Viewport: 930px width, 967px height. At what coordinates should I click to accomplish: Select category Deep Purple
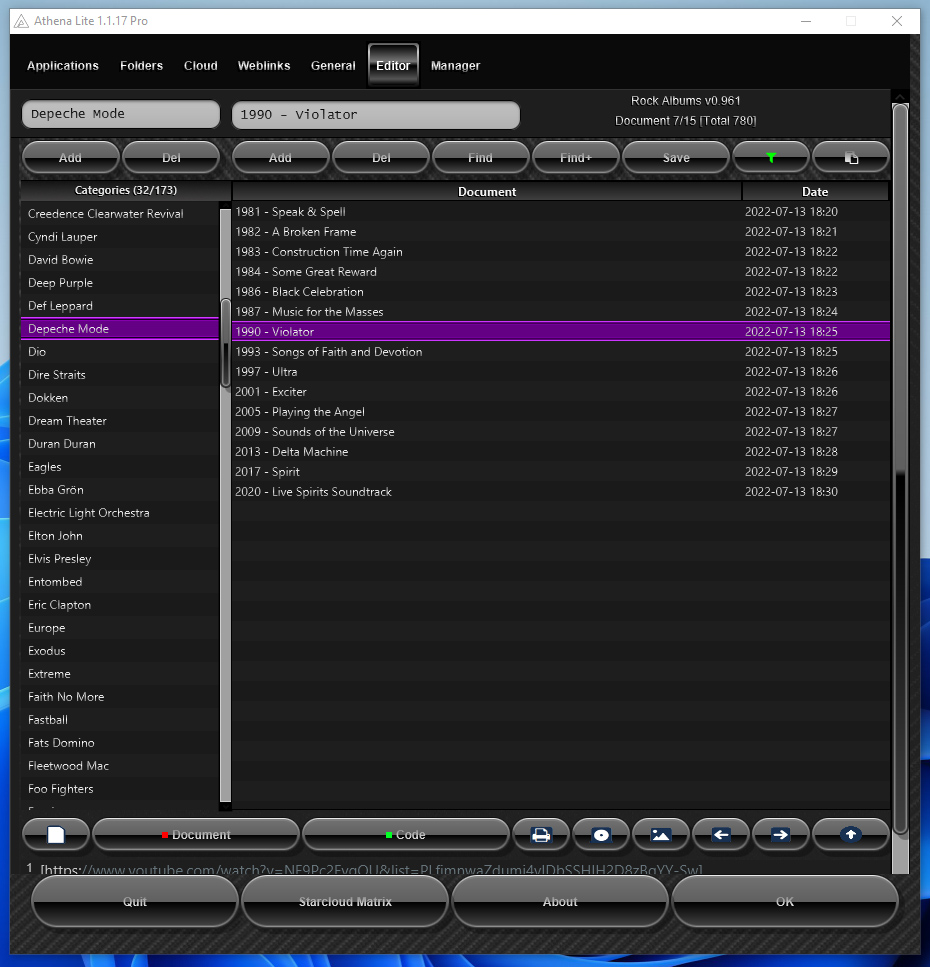point(120,282)
